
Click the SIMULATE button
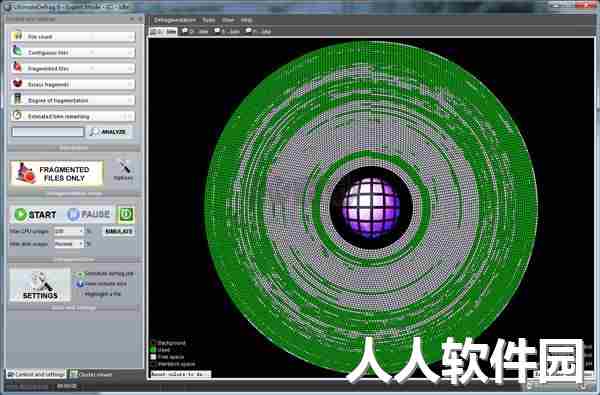119,231
